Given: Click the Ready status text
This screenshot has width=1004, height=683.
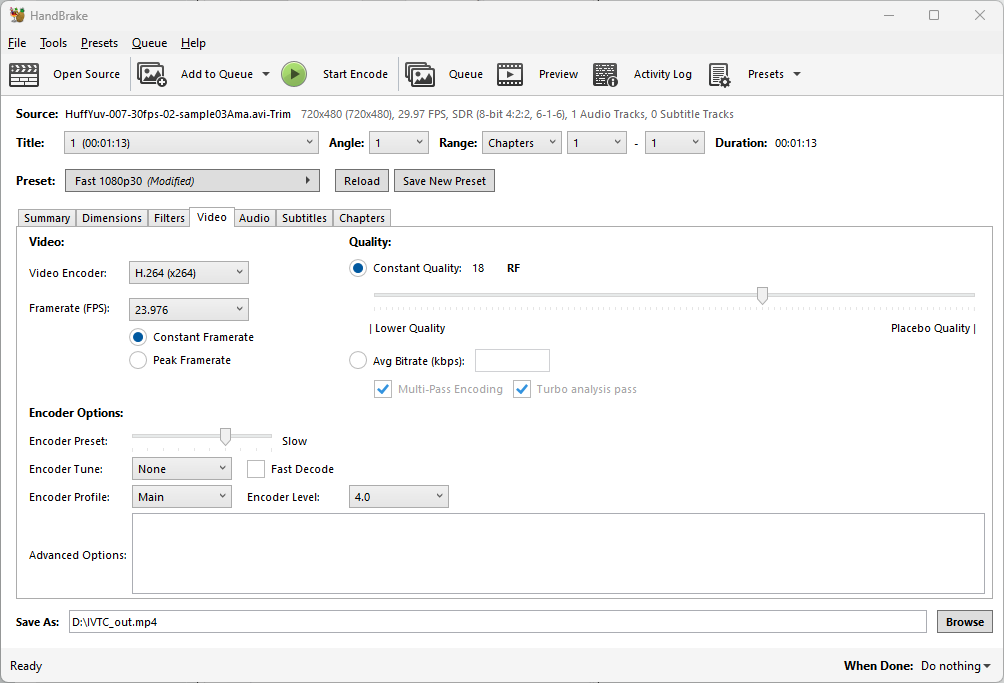Looking at the screenshot, I should coord(26,666).
